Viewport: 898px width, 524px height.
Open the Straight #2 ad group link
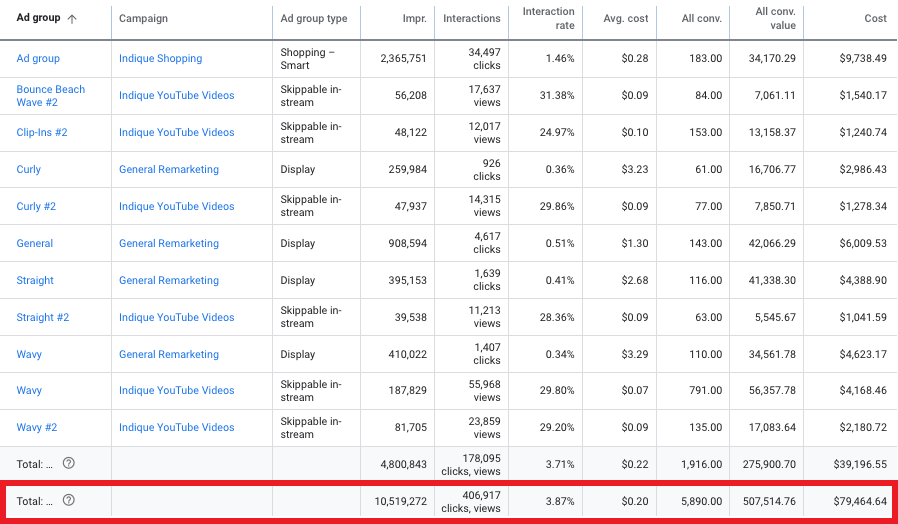click(43, 317)
